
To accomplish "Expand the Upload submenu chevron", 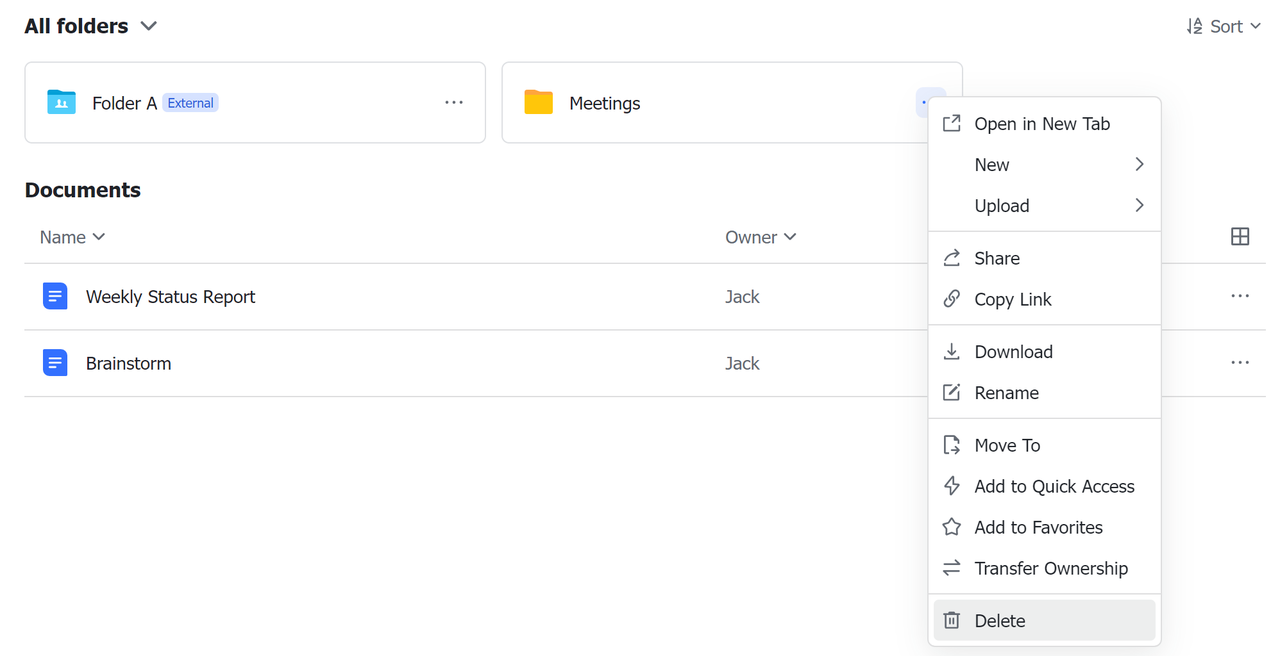I will tap(1138, 205).
